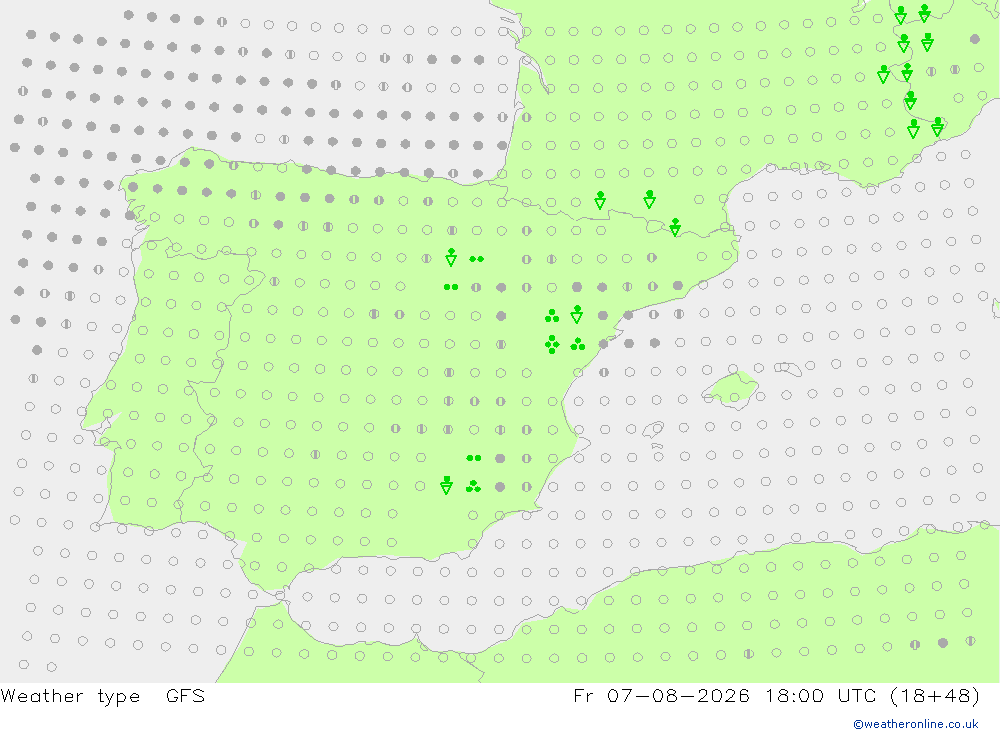
Task: Click the "(18+48)" forecast offset text
Action: 935,695
